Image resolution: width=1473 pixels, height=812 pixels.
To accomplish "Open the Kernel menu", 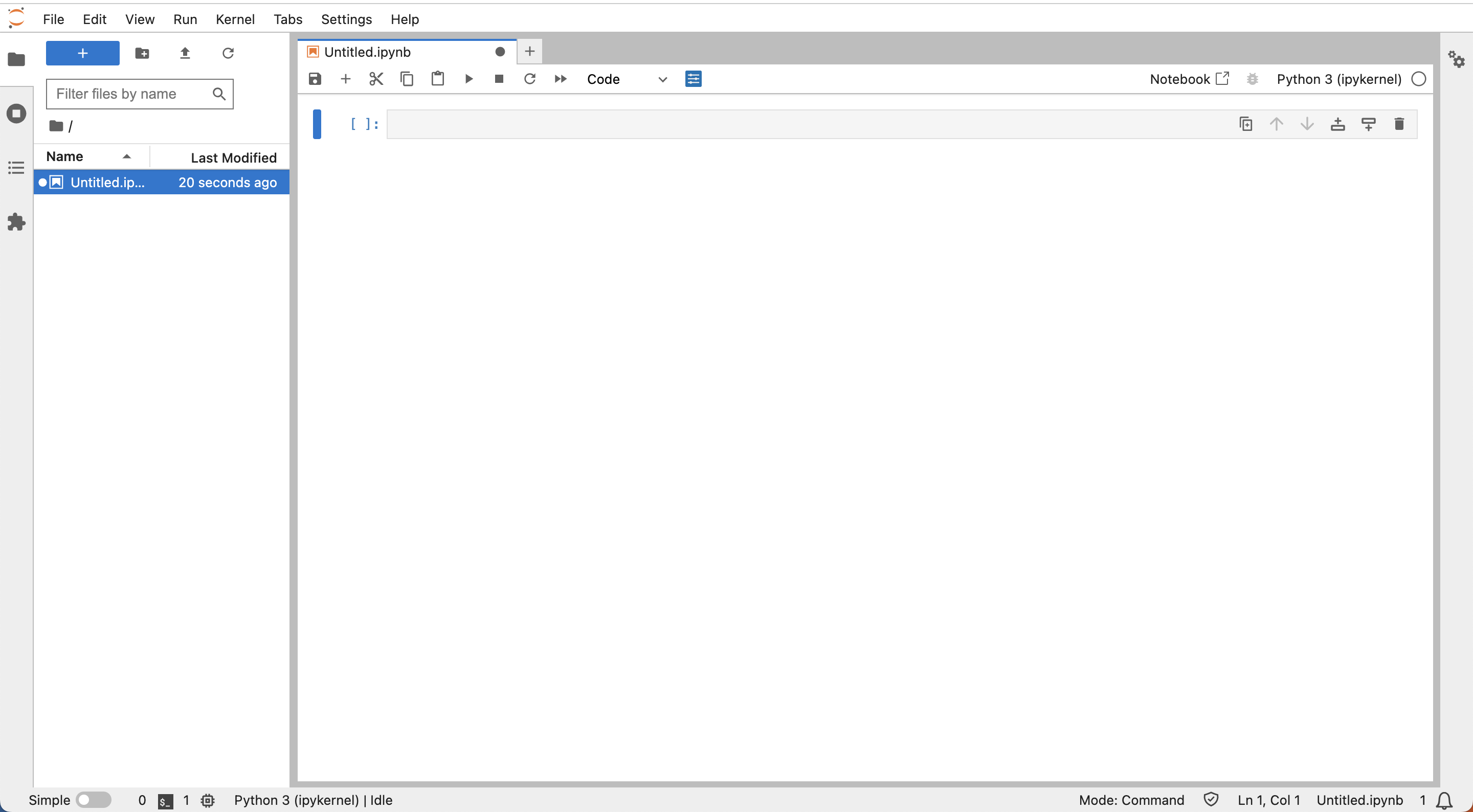I will click(234, 19).
